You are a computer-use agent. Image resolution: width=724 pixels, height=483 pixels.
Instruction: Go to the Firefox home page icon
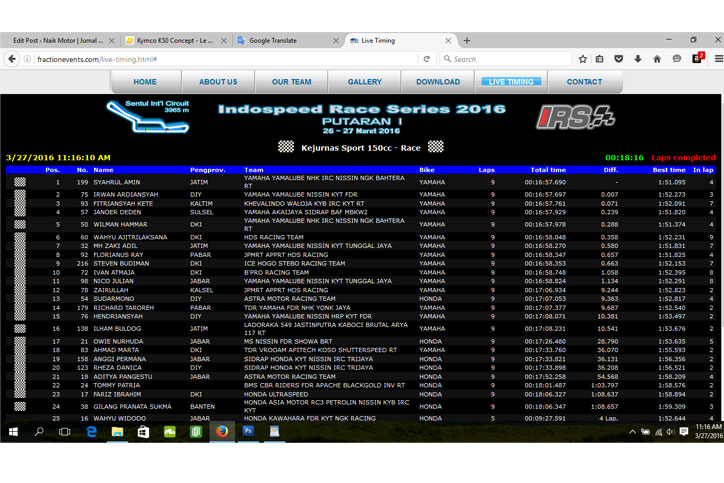(x=657, y=59)
